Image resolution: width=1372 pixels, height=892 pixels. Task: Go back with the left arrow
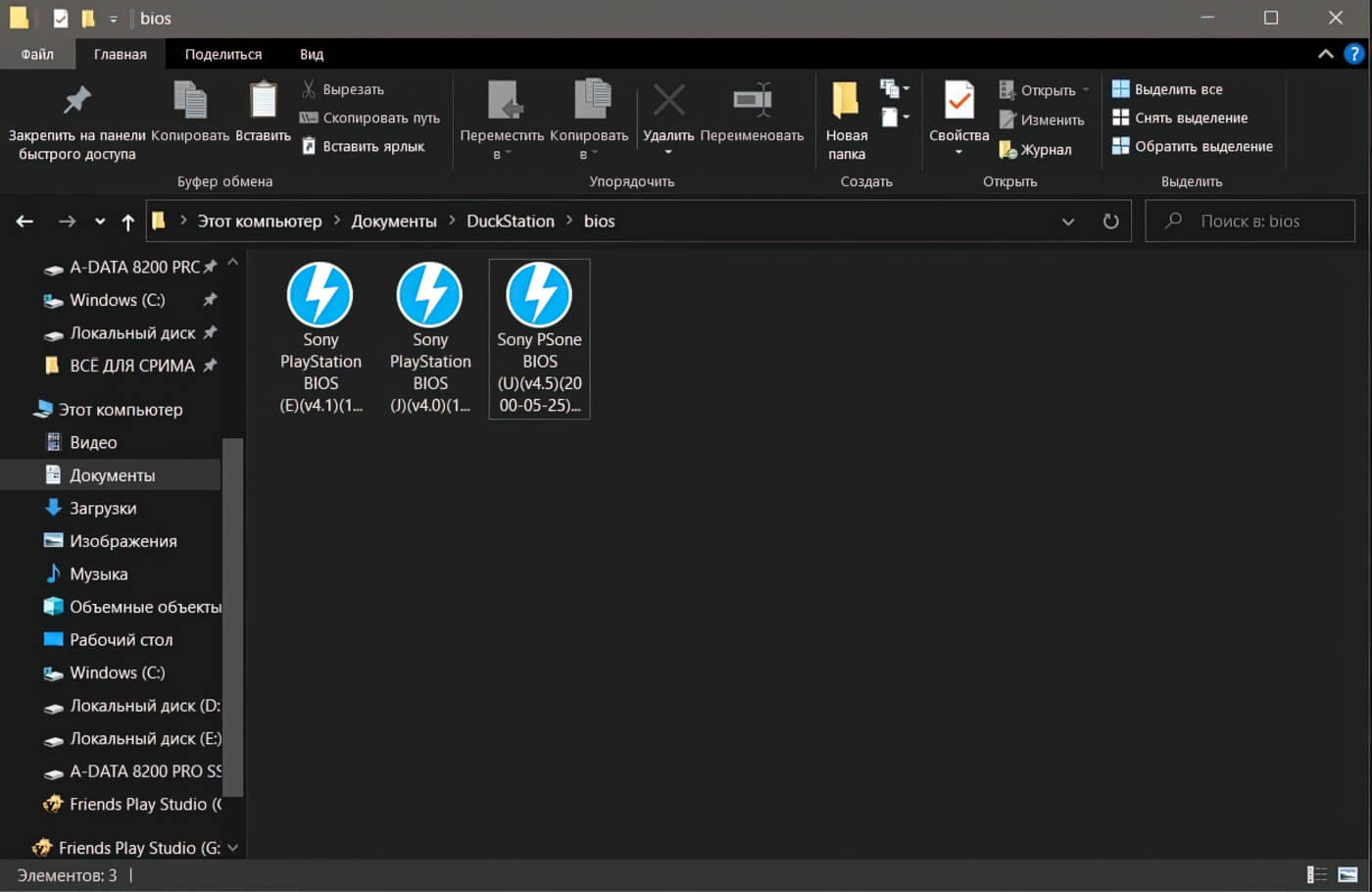(24, 222)
